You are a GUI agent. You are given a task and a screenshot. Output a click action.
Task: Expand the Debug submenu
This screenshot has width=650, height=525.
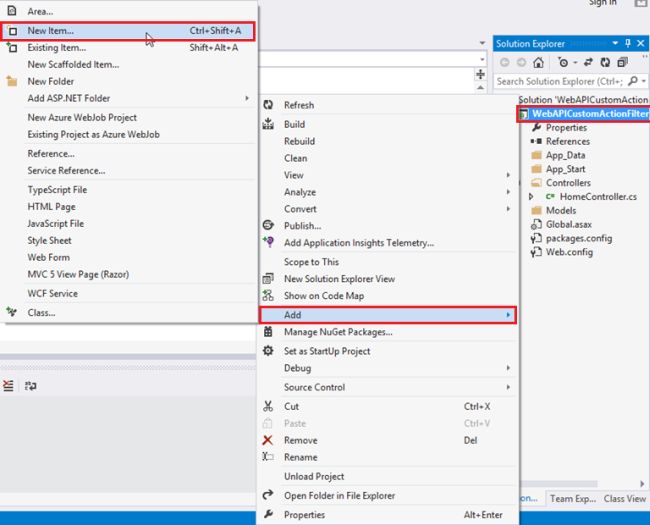coord(388,368)
